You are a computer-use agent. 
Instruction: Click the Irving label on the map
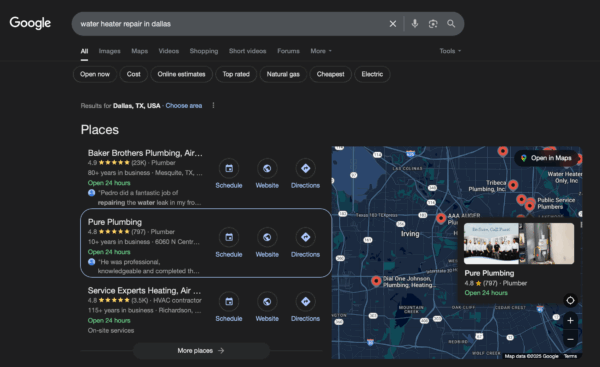coord(410,233)
